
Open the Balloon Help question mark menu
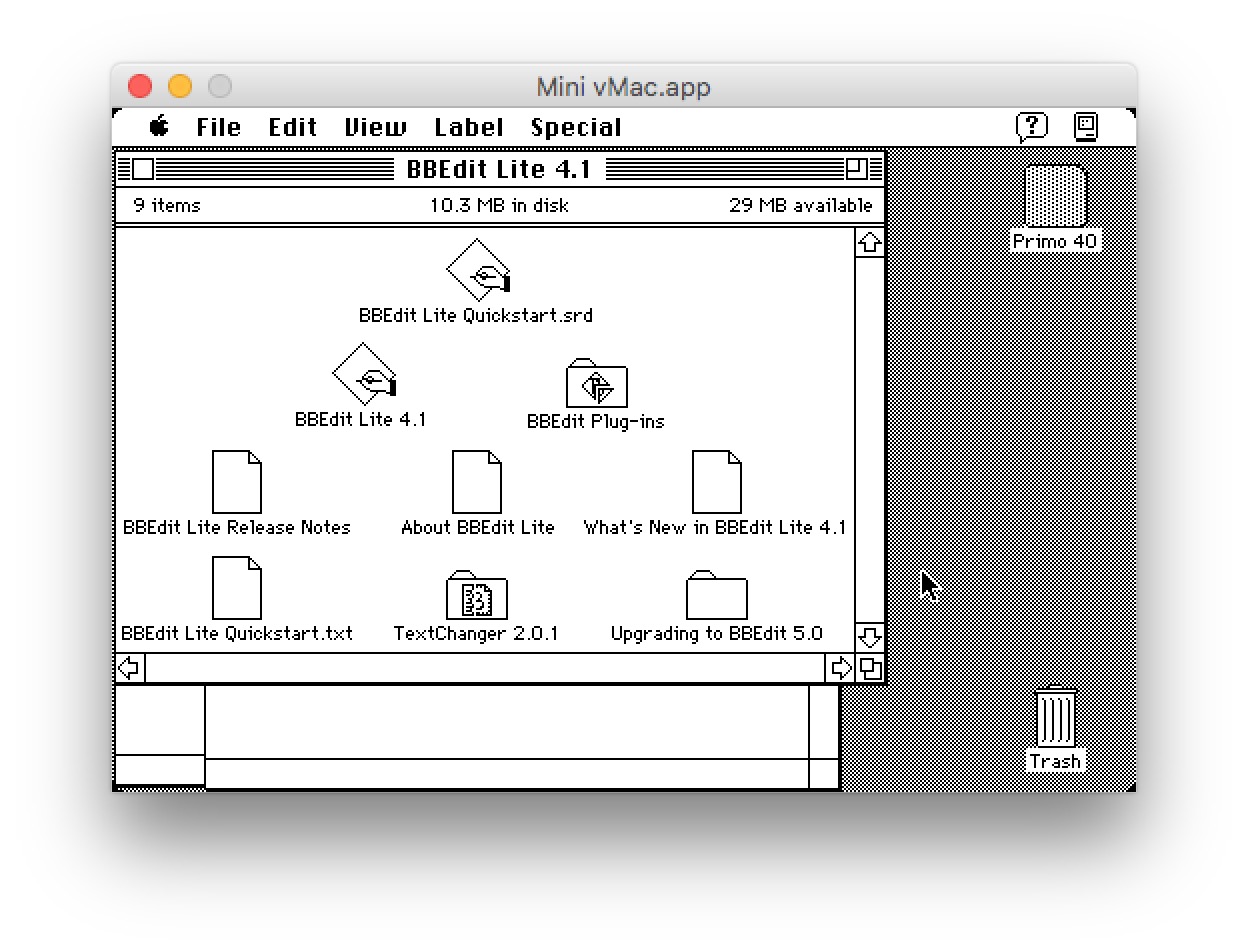coord(1032,127)
